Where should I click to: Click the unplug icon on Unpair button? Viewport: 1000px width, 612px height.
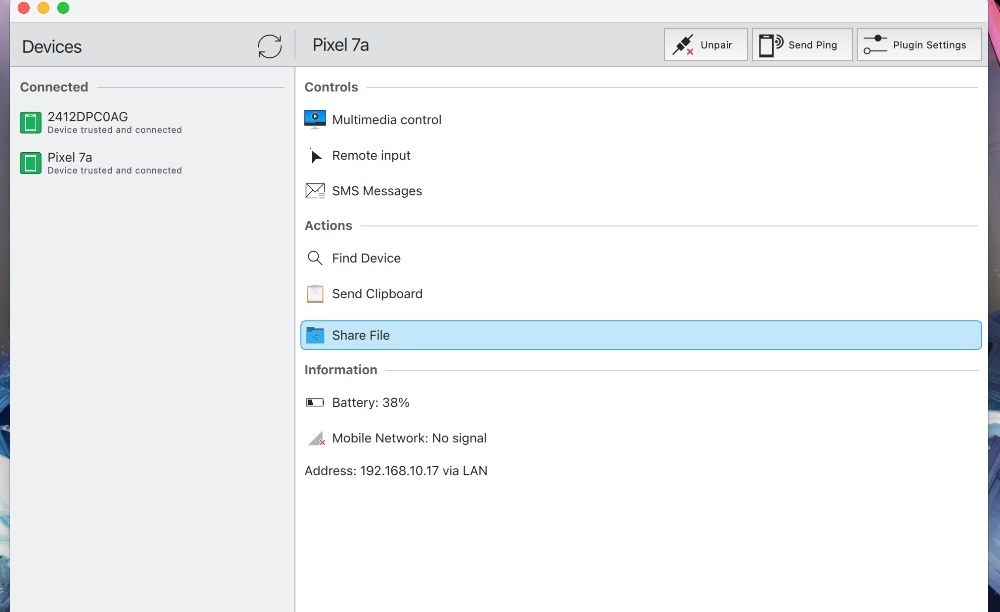(683, 45)
